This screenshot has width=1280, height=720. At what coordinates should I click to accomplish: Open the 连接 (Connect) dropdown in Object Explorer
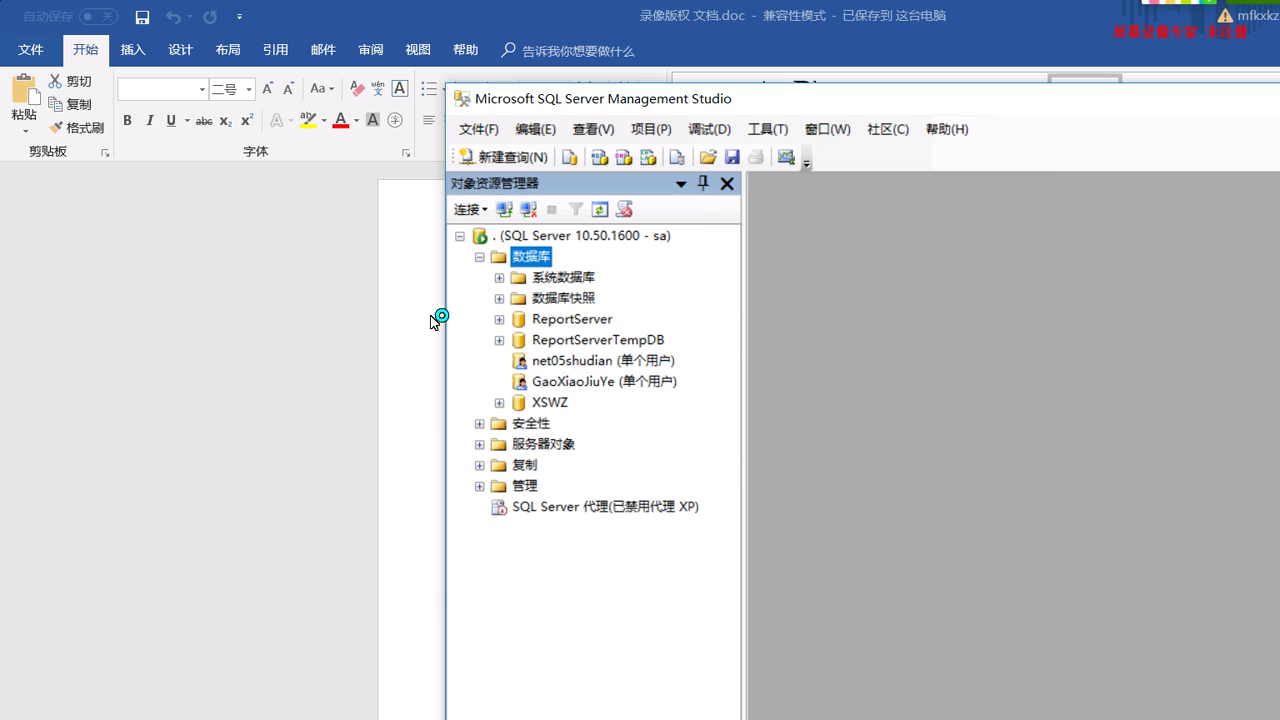tap(471, 209)
